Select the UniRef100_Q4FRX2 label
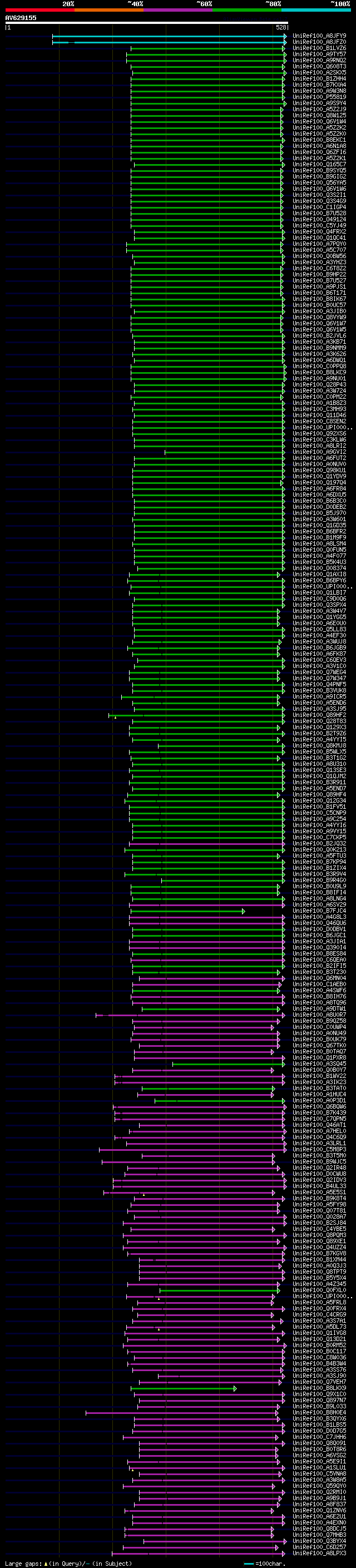The height and width of the screenshot is (1568, 356). pyautogui.click(x=319, y=231)
